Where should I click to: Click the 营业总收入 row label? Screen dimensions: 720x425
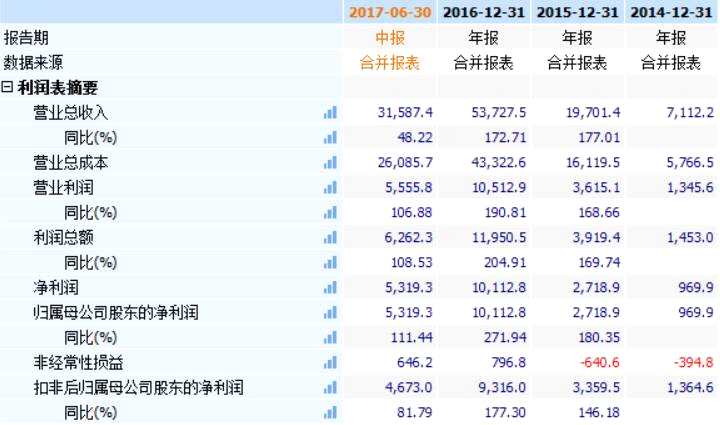[70, 112]
